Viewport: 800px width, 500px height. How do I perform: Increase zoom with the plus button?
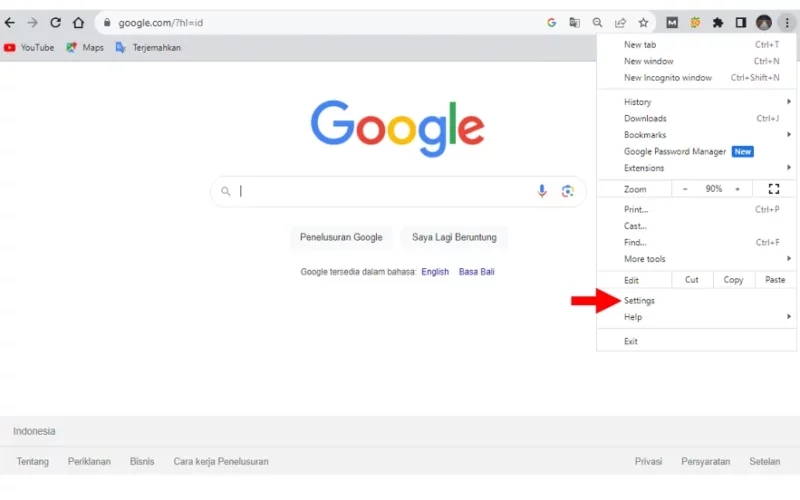coord(737,189)
